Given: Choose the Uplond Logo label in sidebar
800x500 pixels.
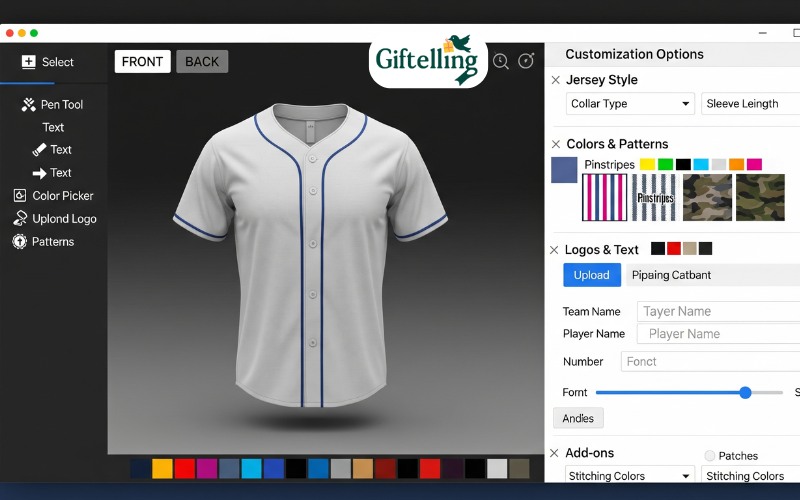Looking at the screenshot, I should point(64,219).
